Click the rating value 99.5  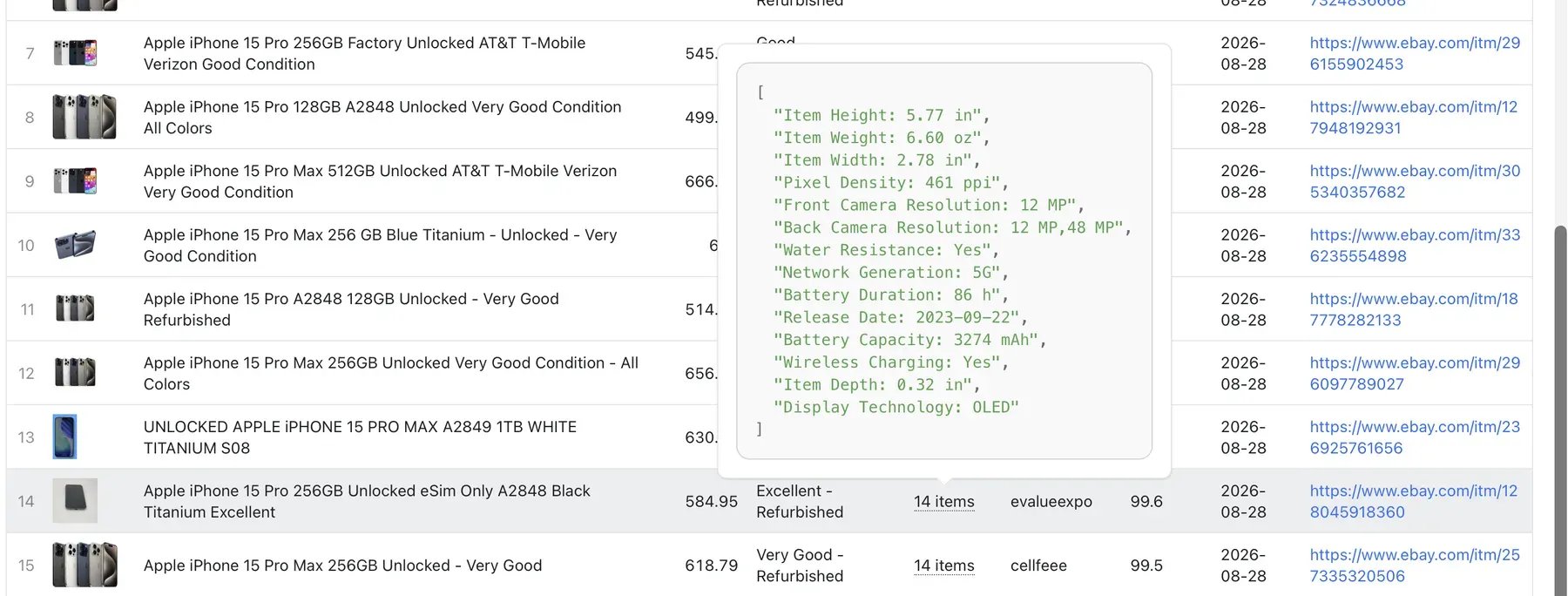point(1146,566)
